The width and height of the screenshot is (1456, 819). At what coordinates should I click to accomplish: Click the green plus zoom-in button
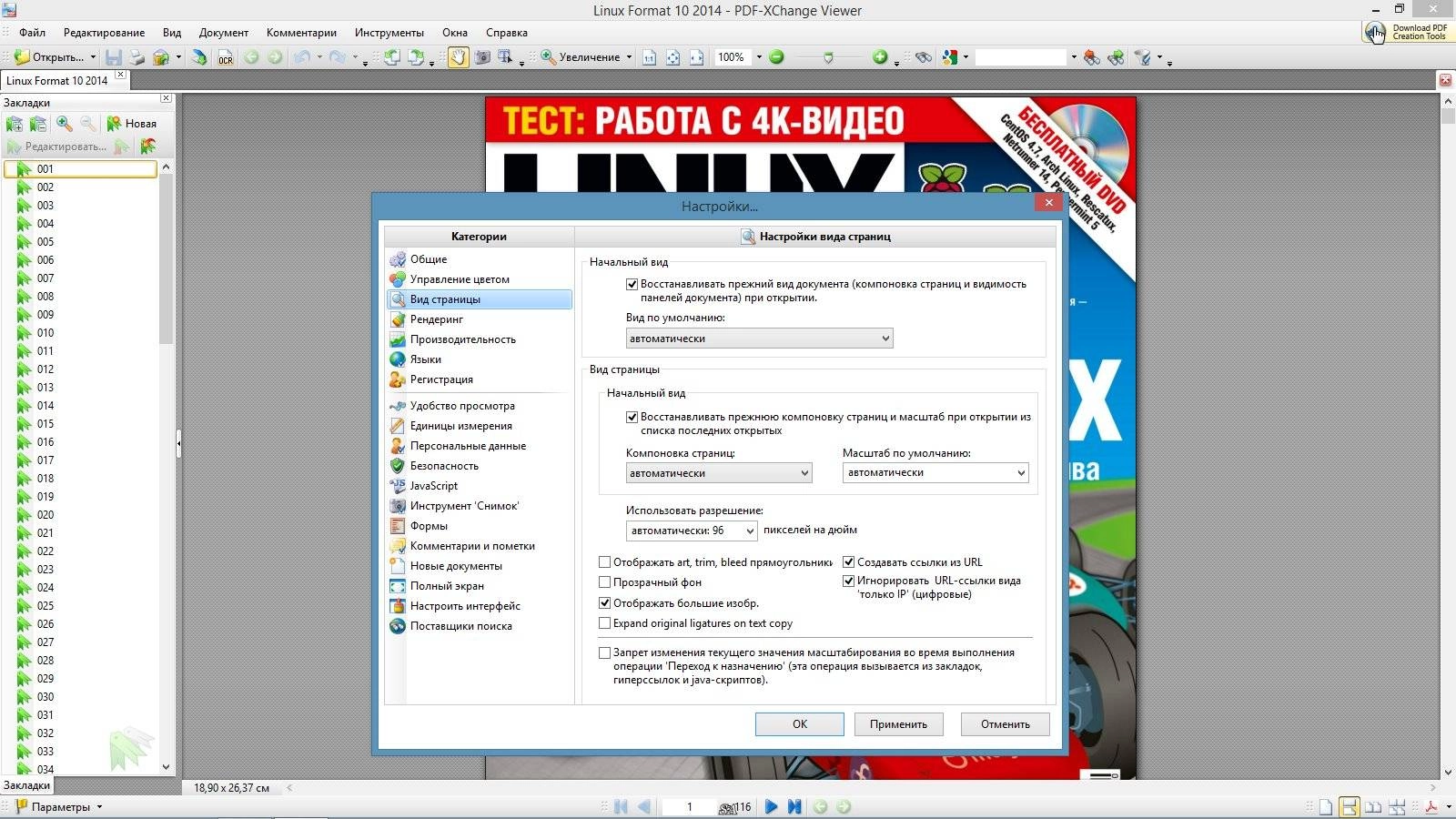click(x=880, y=57)
